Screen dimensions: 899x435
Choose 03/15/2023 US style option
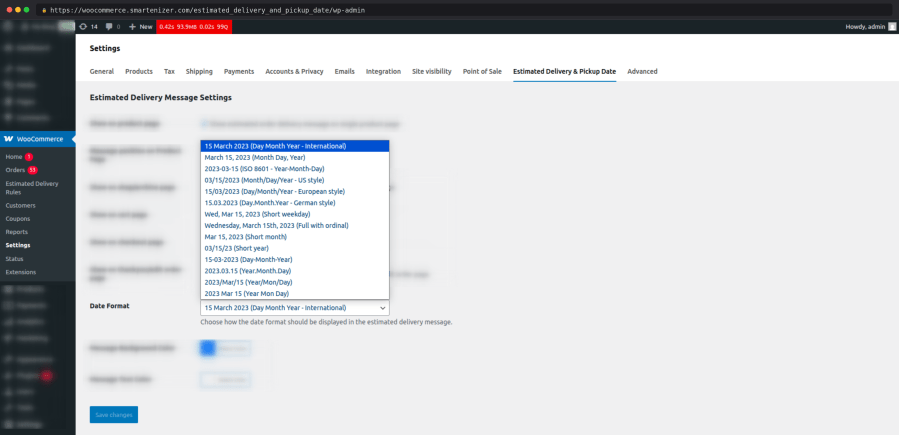(295, 180)
